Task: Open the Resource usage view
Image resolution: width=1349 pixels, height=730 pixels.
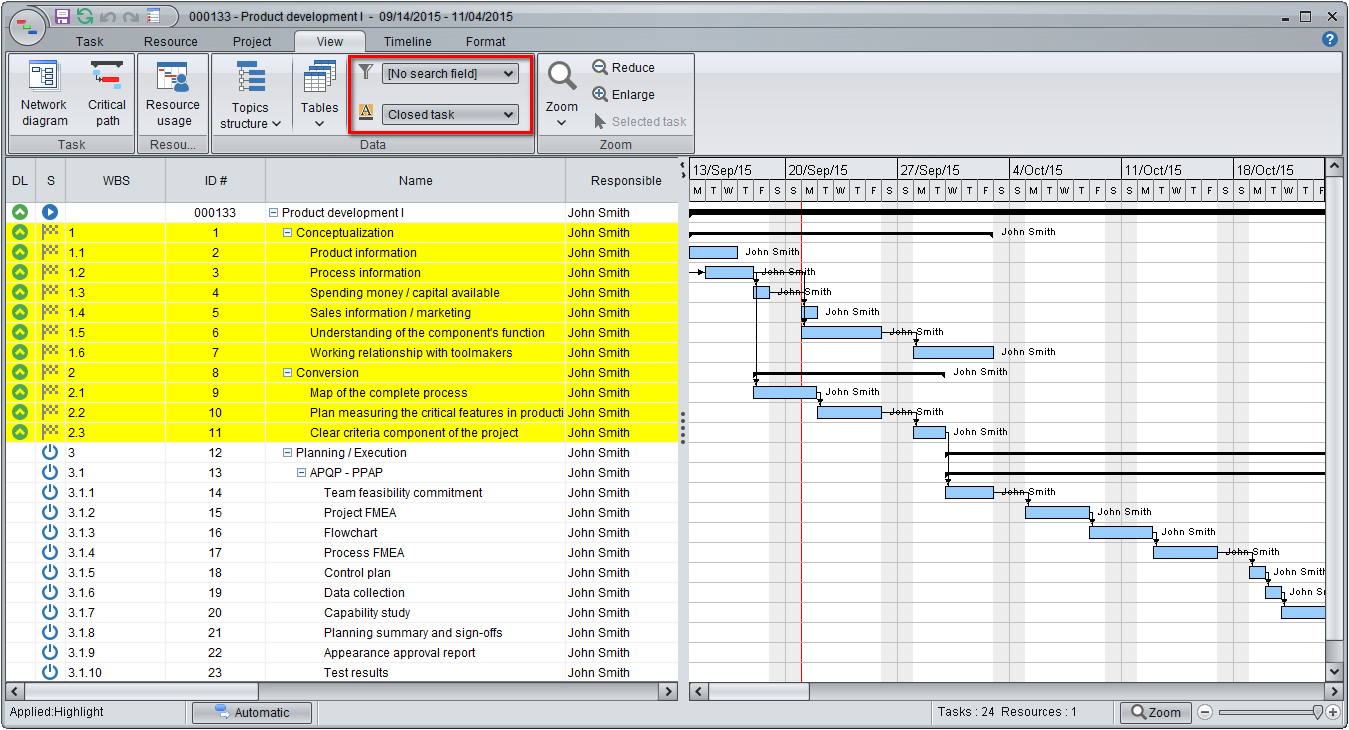Action: (173, 94)
